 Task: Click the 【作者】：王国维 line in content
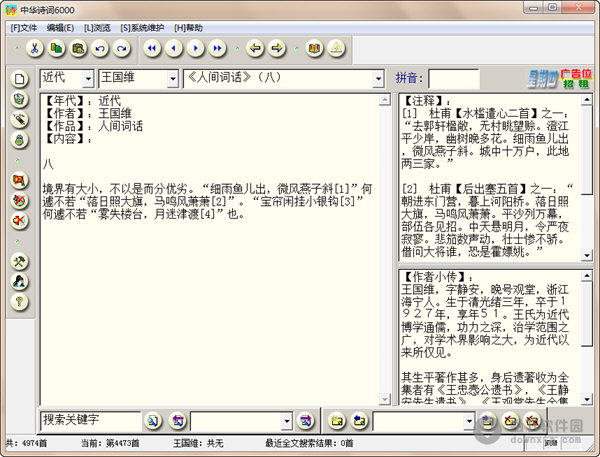87,114
